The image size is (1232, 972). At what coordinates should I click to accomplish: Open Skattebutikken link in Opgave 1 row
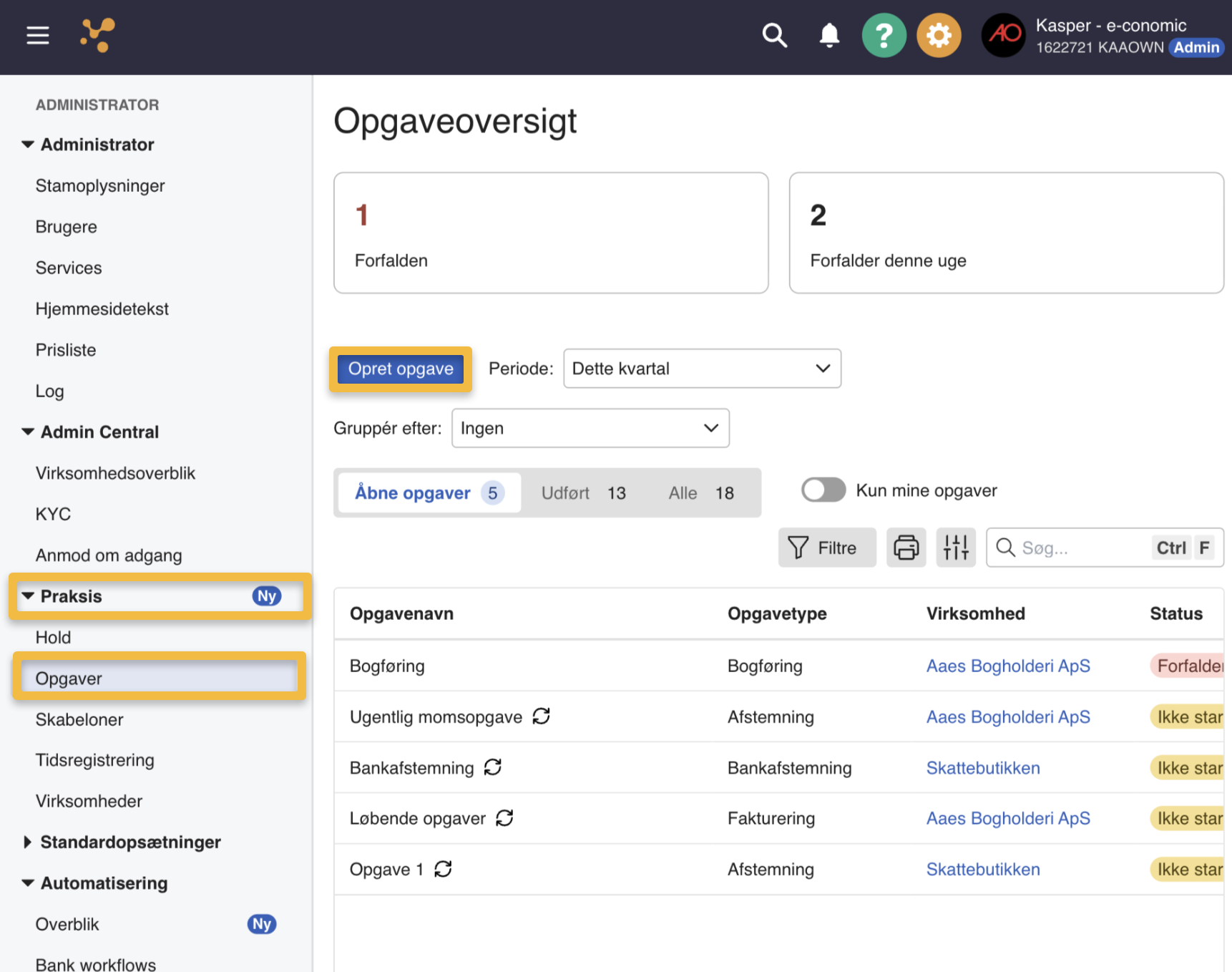tap(983, 870)
